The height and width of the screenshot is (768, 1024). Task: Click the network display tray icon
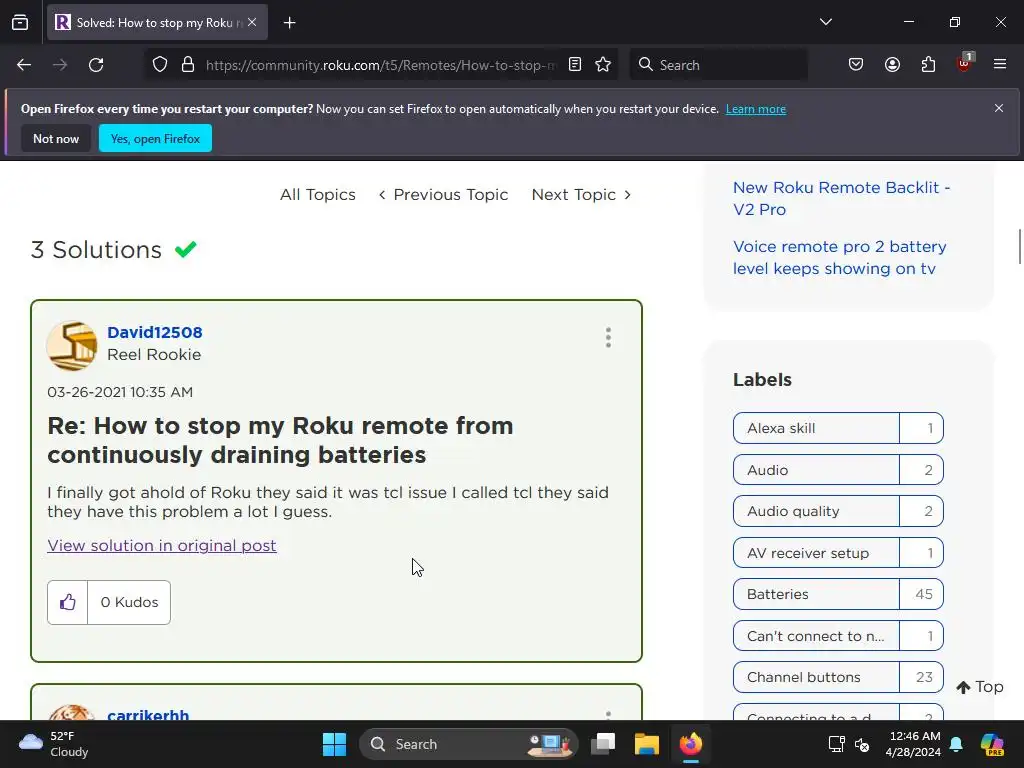[x=836, y=744]
